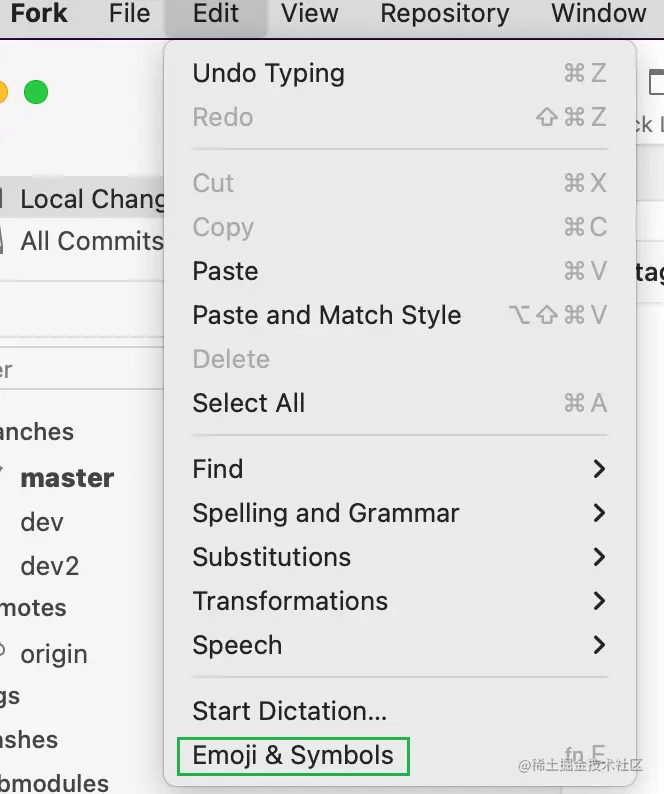
Task: Open the Repository menu
Action: [x=444, y=14]
